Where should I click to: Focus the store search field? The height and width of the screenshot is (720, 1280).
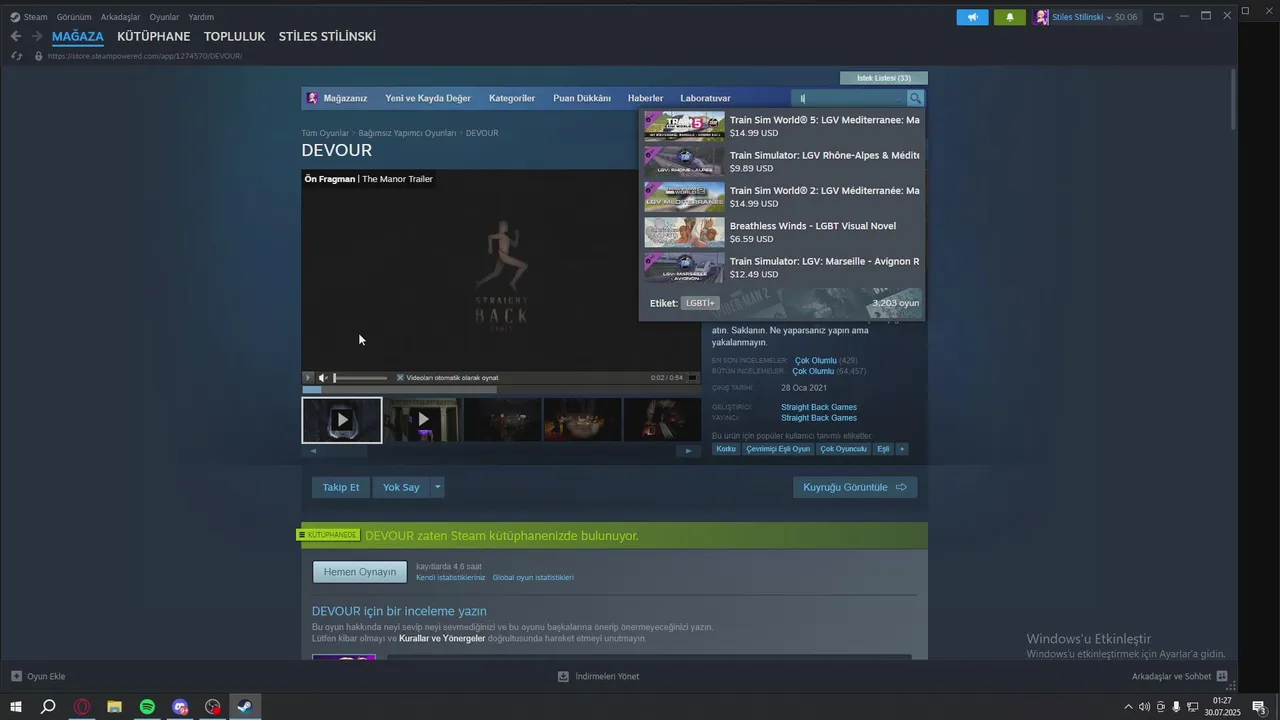850,98
